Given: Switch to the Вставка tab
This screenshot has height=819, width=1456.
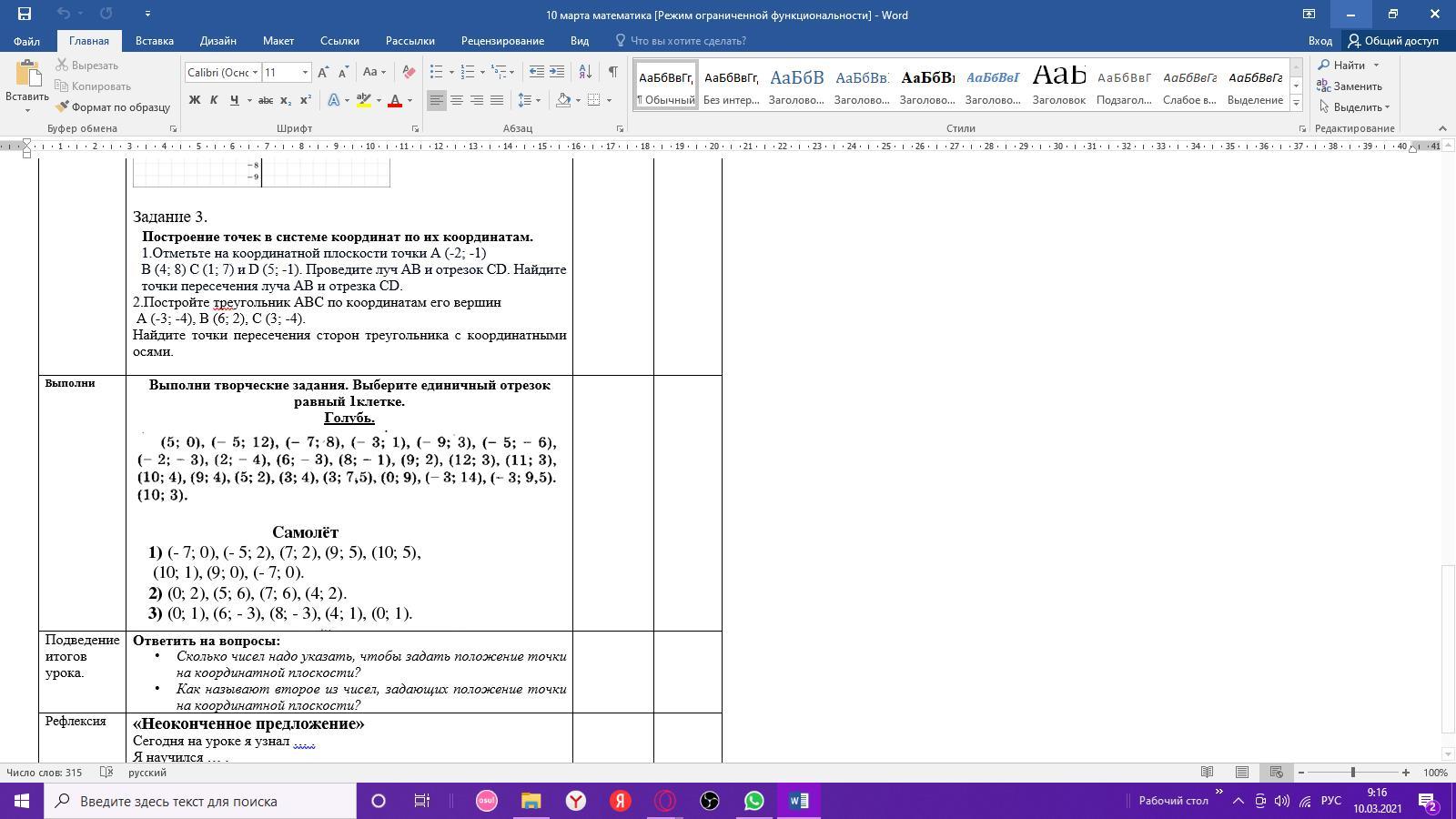Looking at the screenshot, I should (x=155, y=41).
